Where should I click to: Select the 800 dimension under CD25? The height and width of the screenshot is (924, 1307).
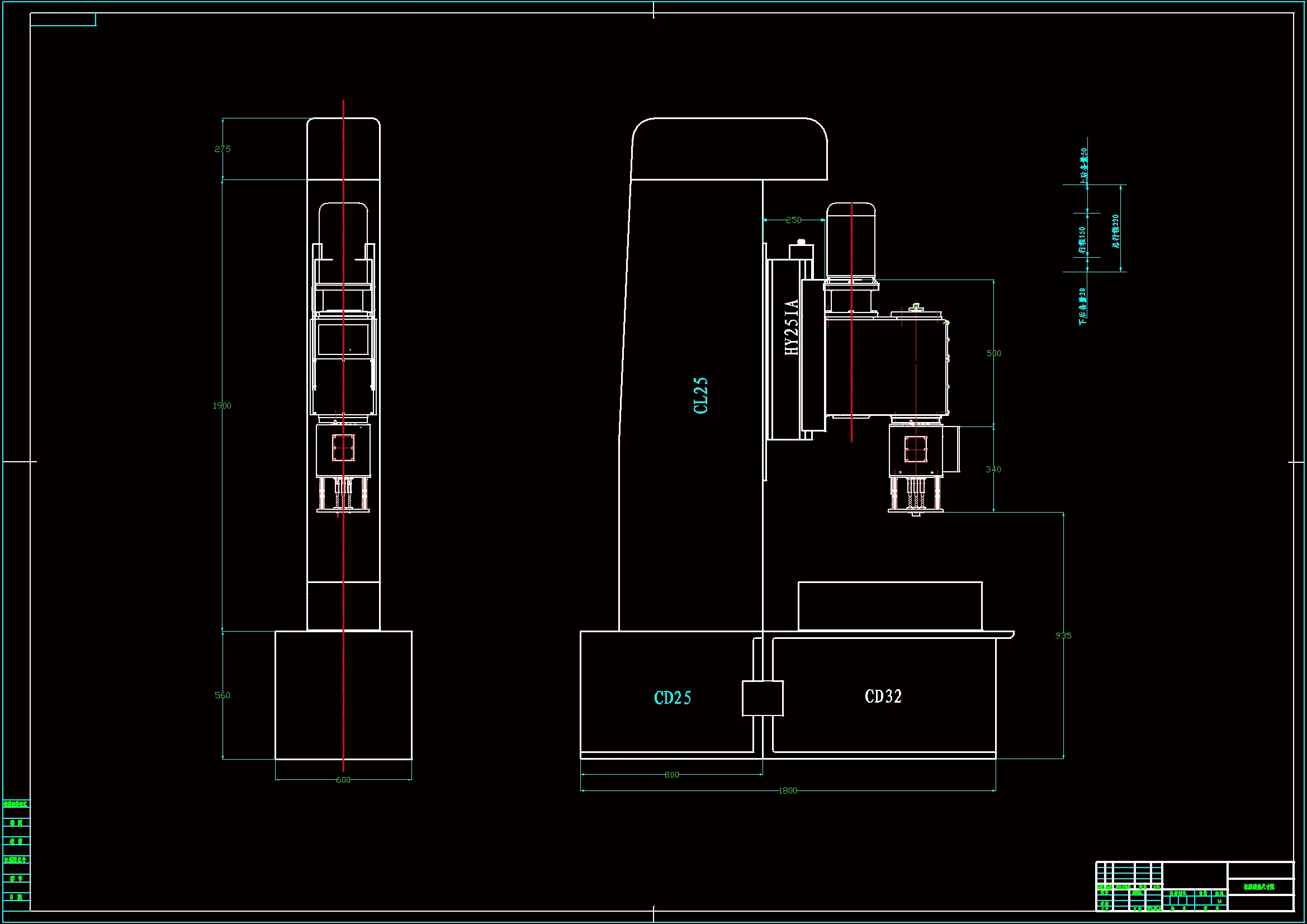(x=672, y=775)
